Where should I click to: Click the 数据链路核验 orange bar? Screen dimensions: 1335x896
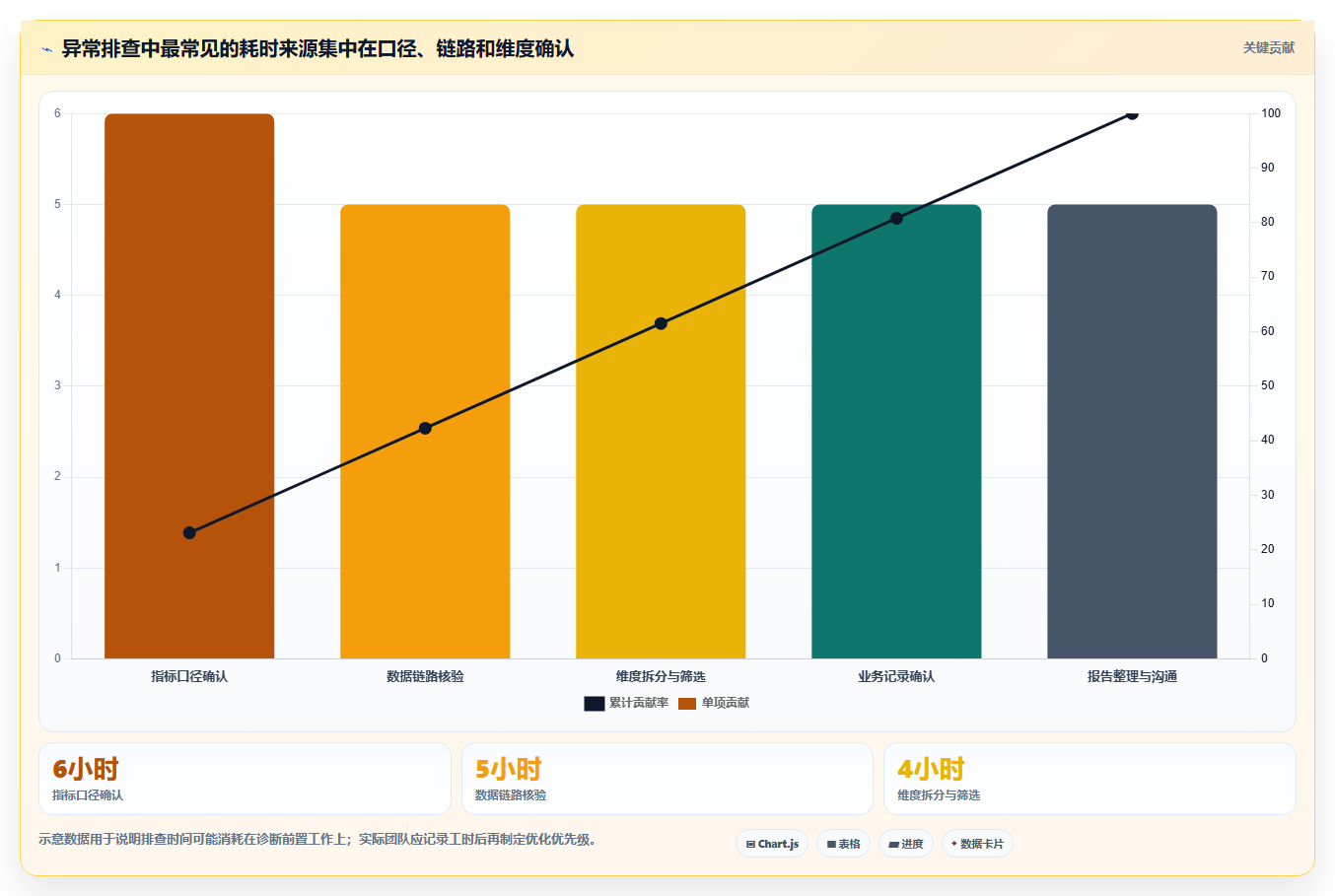(x=425, y=431)
